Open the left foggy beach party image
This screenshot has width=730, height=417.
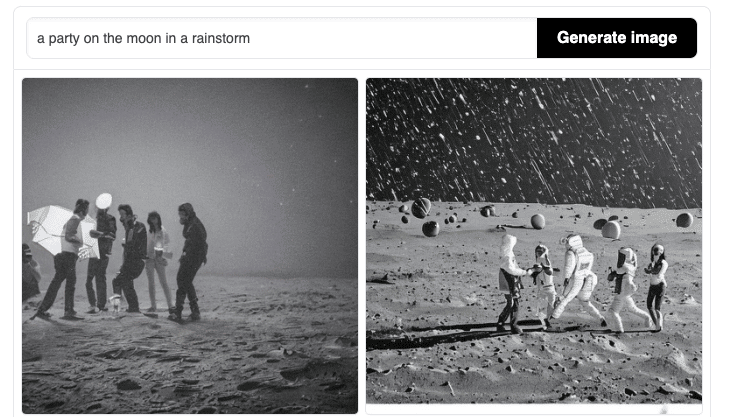pos(190,246)
